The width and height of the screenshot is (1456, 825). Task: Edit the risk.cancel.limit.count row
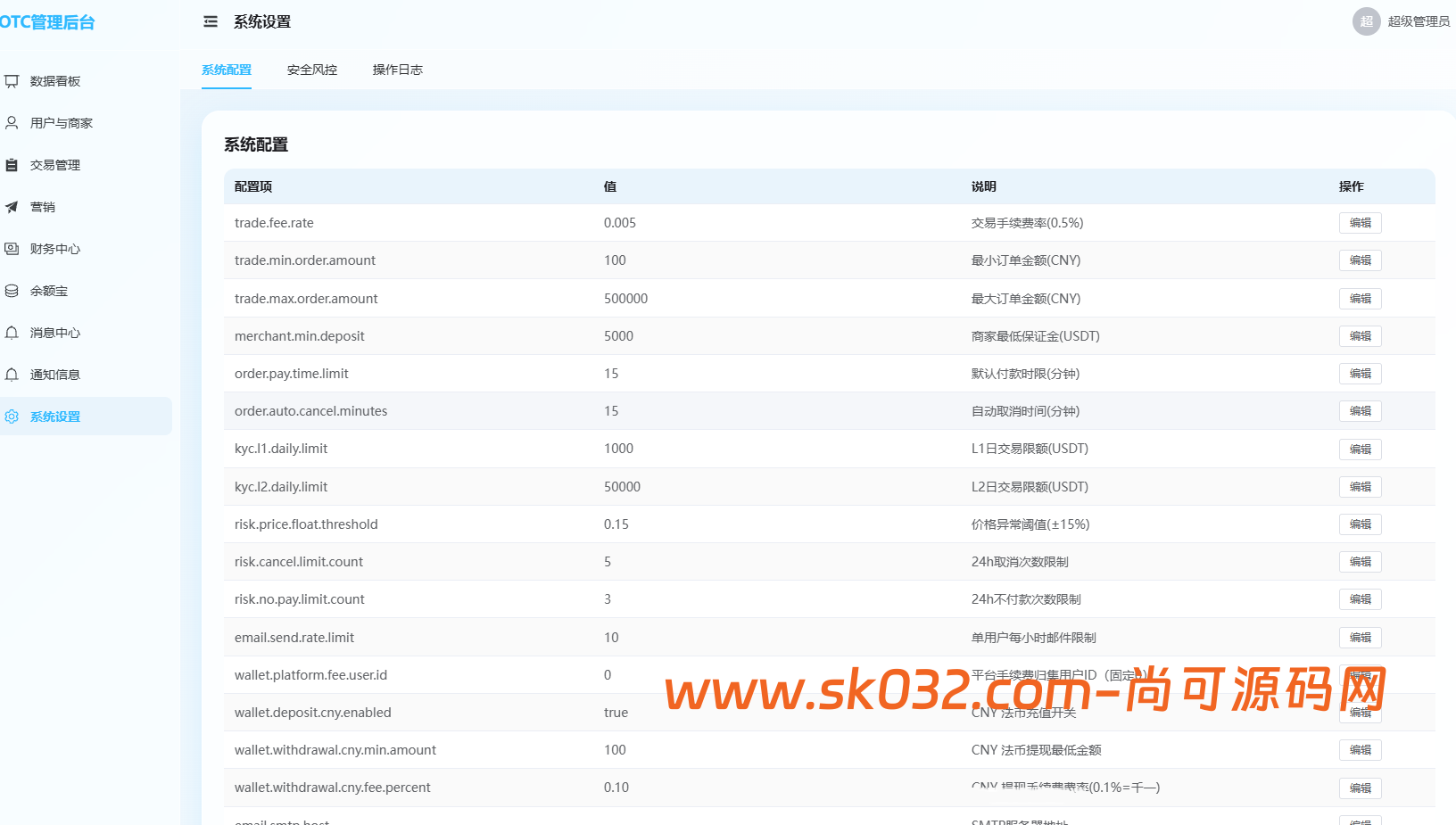[x=1360, y=562]
